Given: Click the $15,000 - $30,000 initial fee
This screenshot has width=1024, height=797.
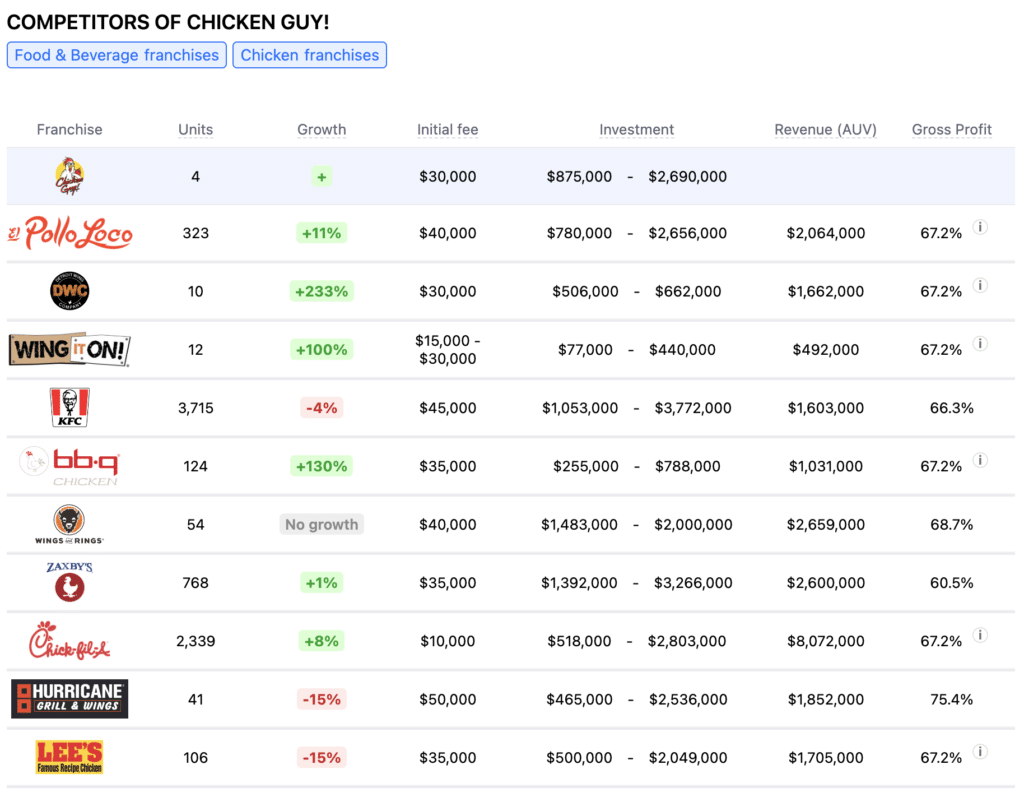Looking at the screenshot, I should pyautogui.click(x=447, y=350).
